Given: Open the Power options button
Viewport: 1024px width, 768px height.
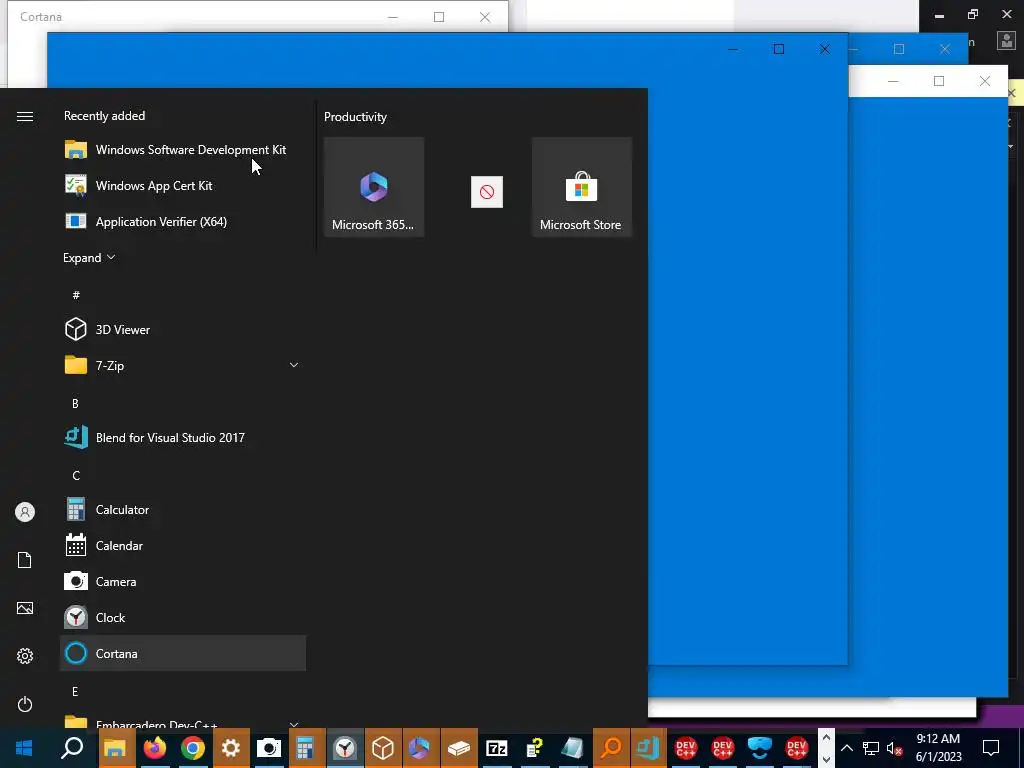Looking at the screenshot, I should point(25,704).
